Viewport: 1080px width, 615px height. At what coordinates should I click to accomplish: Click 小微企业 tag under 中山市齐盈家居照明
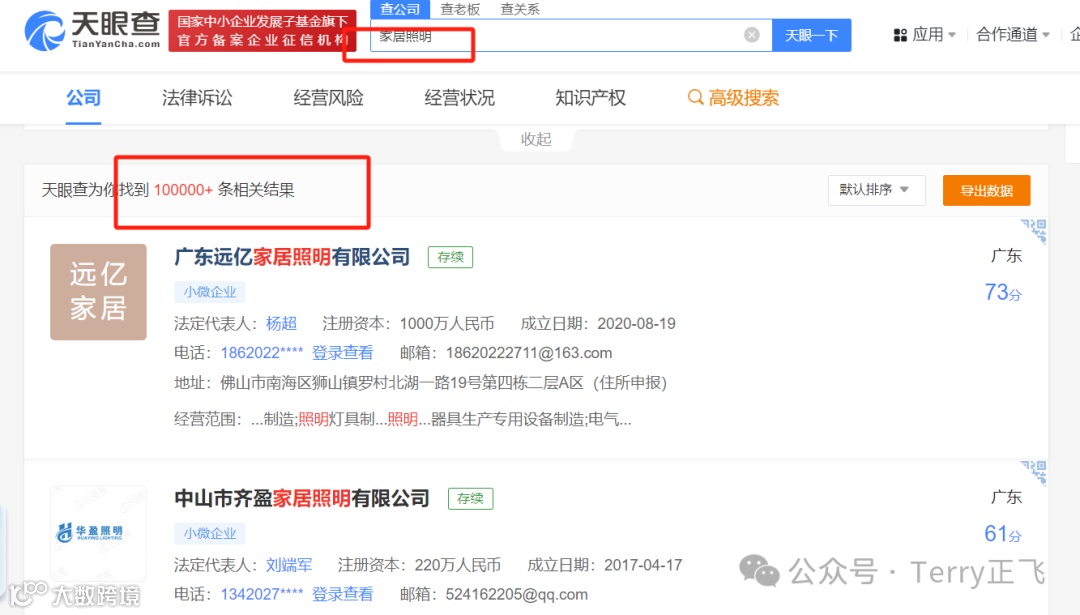pos(209,533)
